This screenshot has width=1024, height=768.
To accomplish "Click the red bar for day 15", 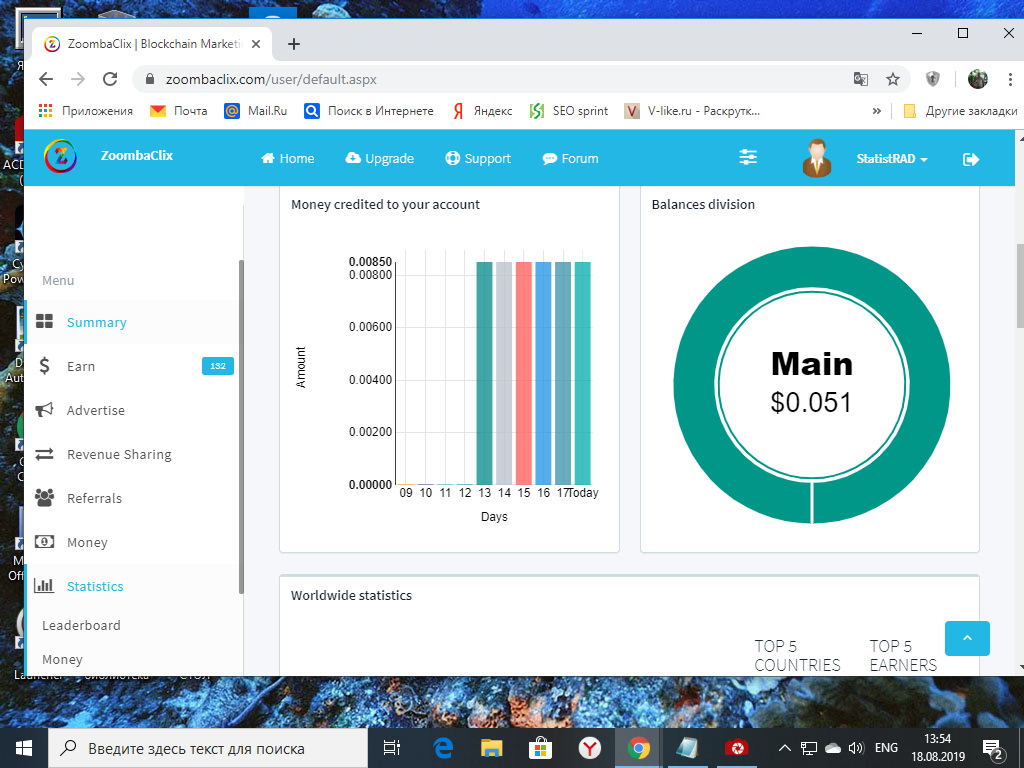I will click(x=524, y=373).
